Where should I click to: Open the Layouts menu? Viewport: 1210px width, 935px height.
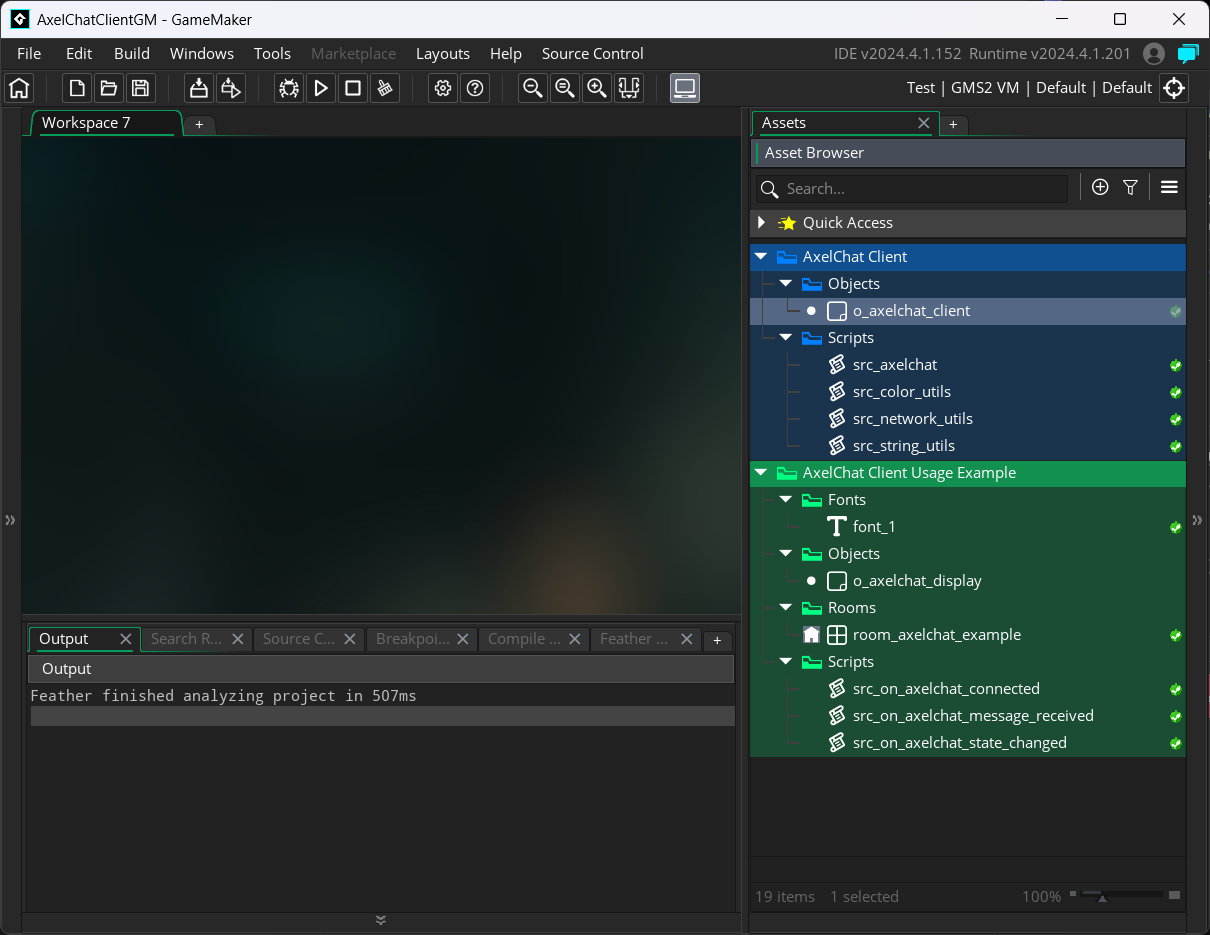pos(443,54)
